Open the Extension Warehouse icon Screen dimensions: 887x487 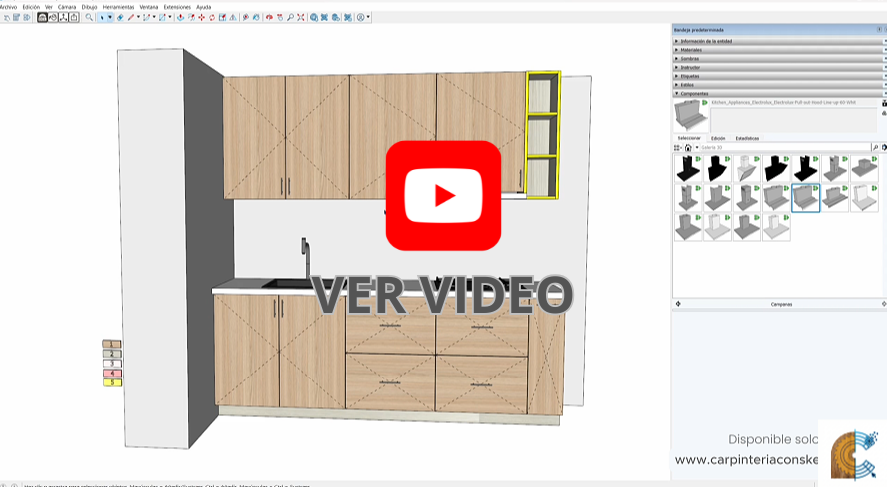pos(324,18)
